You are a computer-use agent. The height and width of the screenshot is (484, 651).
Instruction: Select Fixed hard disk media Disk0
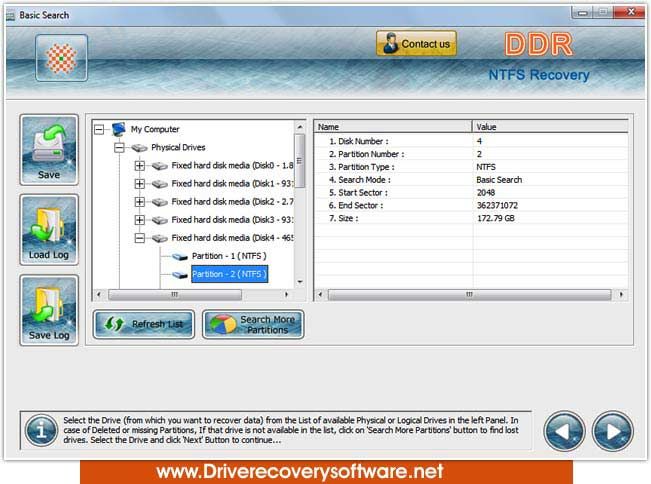(232, 166)
